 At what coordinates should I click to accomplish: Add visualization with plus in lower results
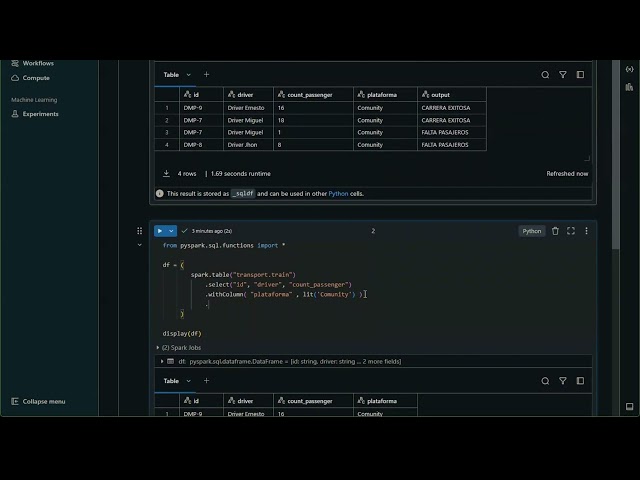(x=207, y=381)
